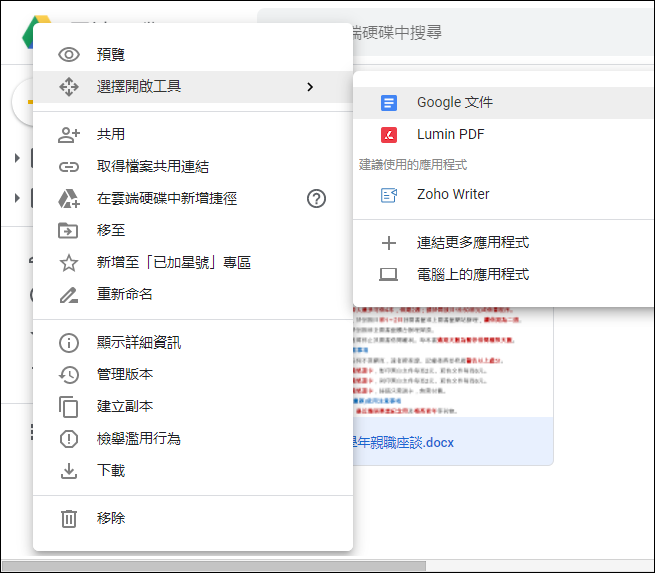The width and height of the screenshot is (655, 573).
Task: Choose 取得檔案共用連結
Action: click(193, 167)
